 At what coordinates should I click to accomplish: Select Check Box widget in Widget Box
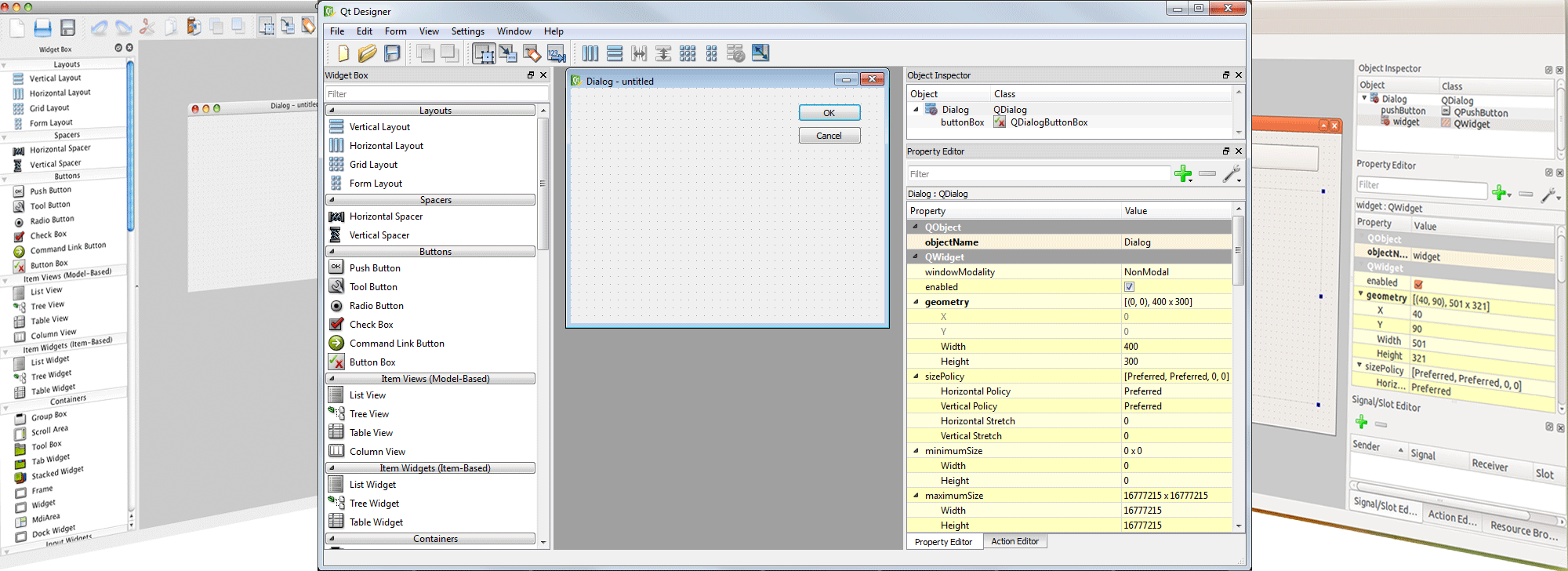click(x=371, y=325)
